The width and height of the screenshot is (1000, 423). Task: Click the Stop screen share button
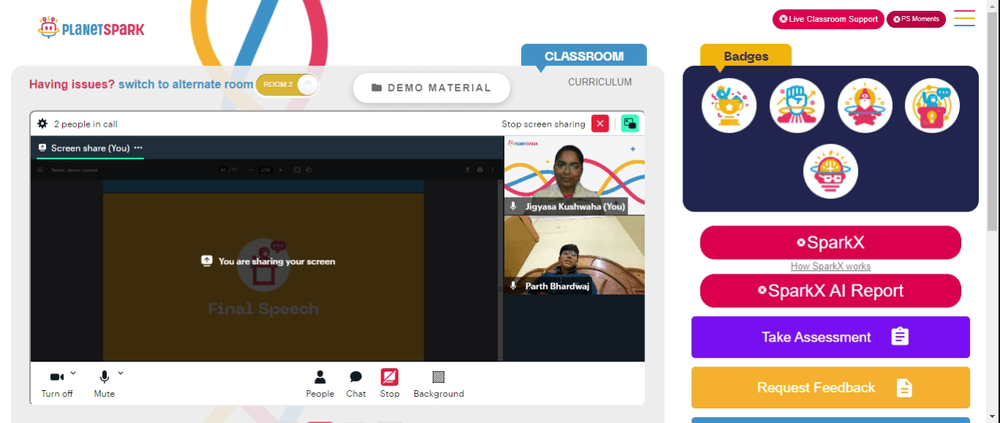pos(390,384)
